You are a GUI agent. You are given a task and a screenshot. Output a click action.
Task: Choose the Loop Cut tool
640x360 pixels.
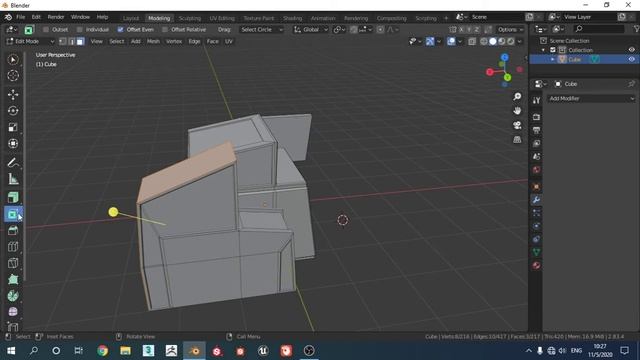13,247
